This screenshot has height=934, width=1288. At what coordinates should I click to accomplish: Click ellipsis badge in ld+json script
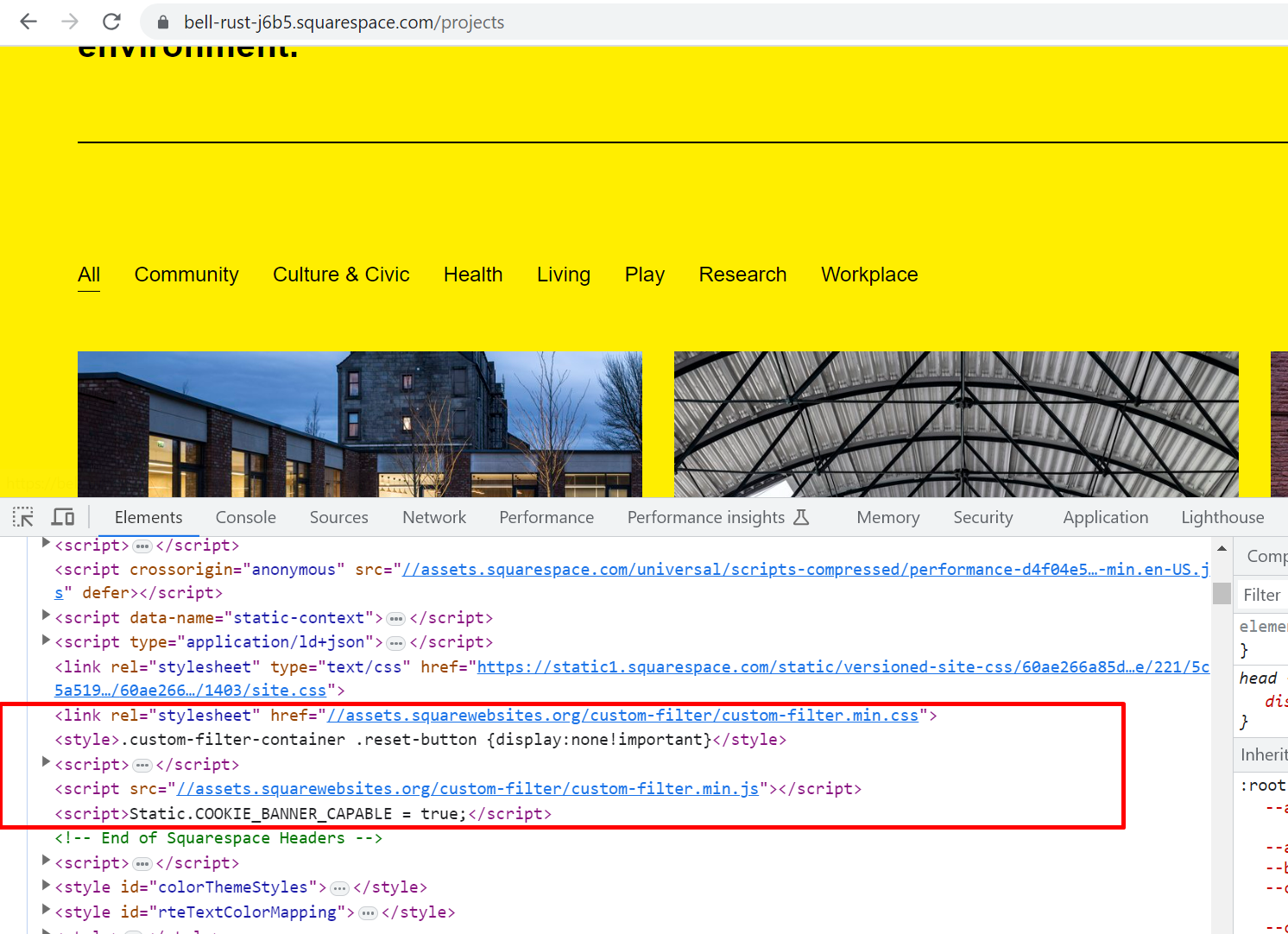tap(396, 643)
